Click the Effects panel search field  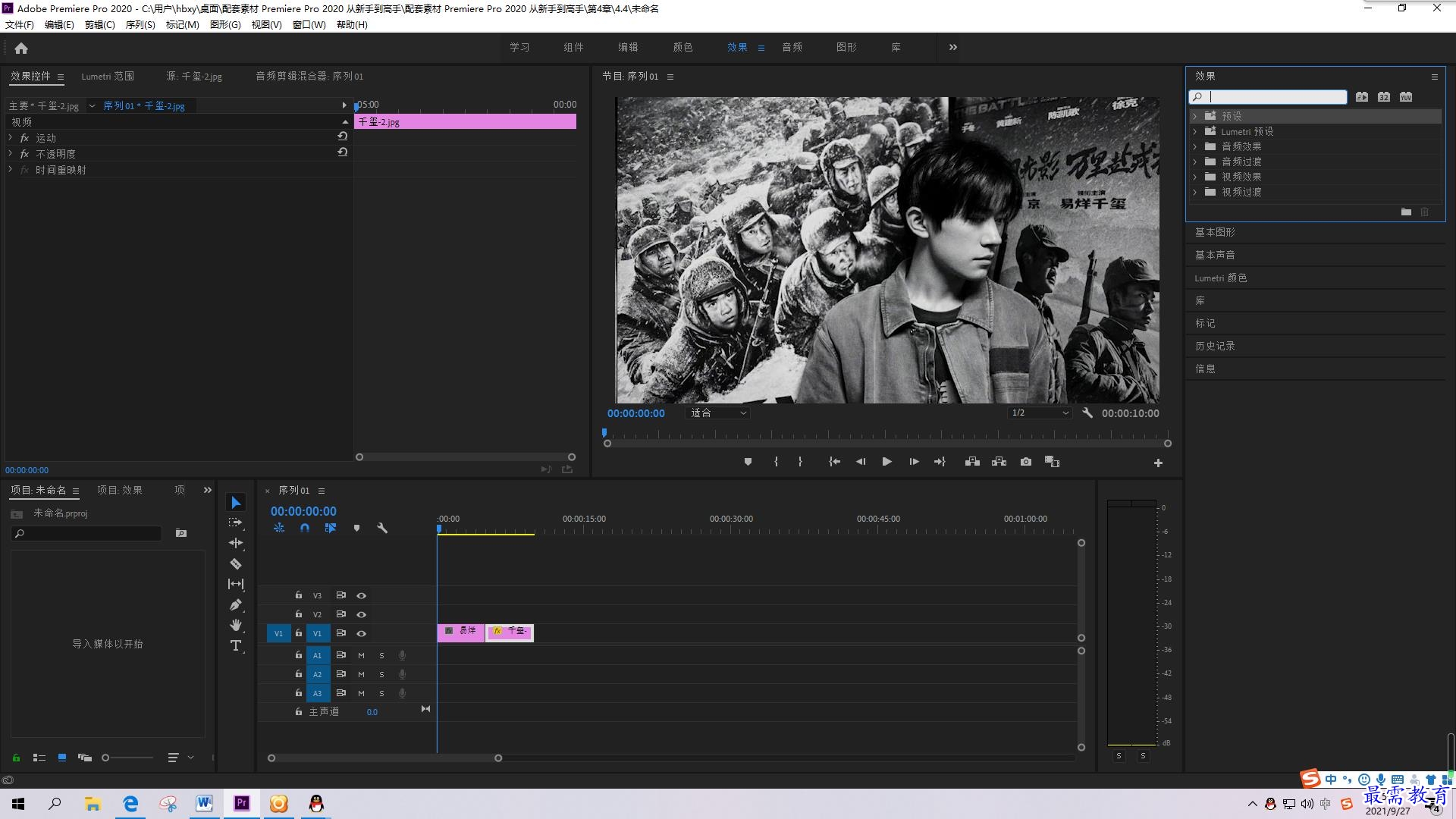(x=1268, y=97)
